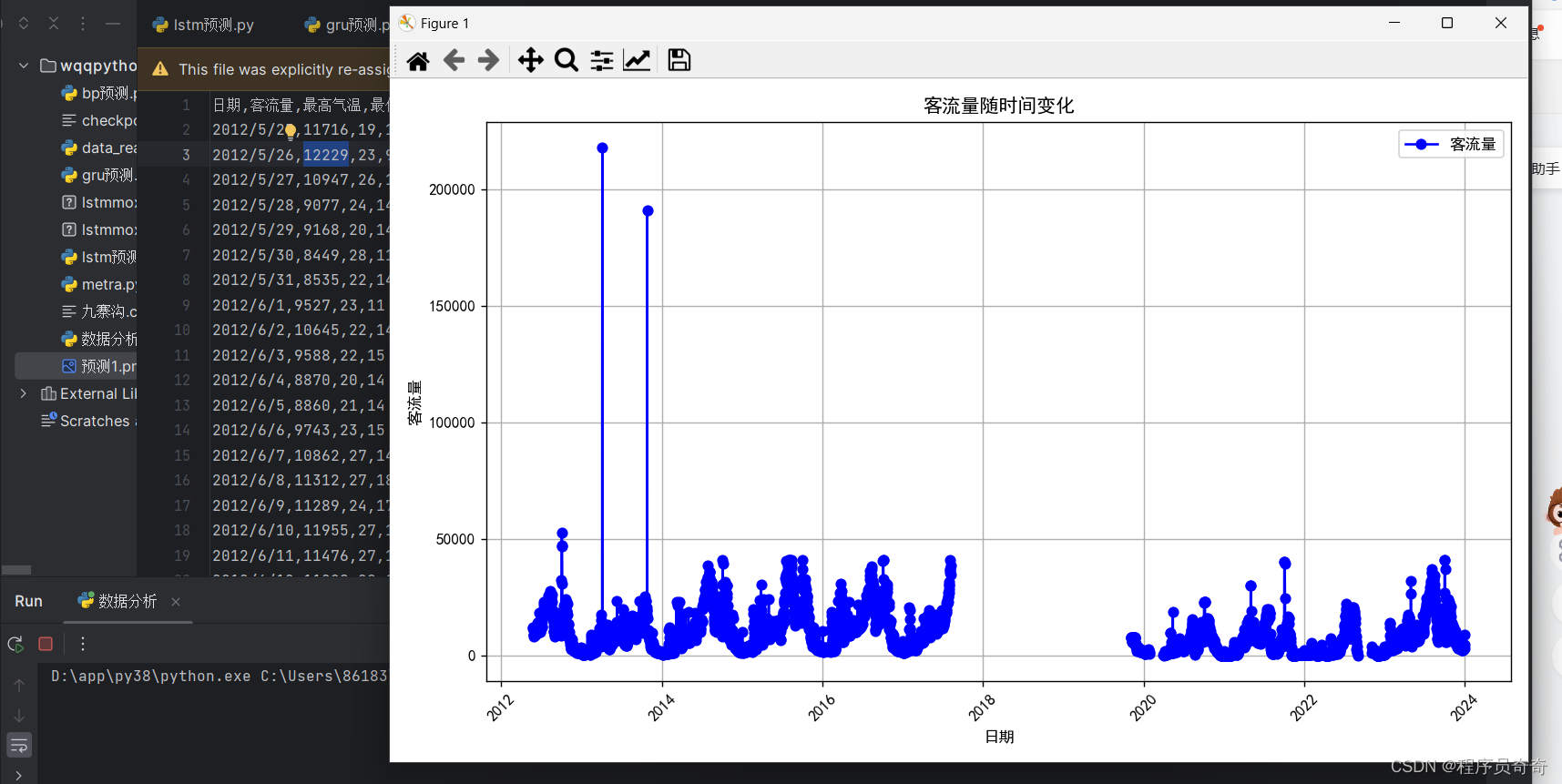Reset the matplotlib view with Home icon
This screenshot has height=784, width=1562.
pyautogui.click(x=418, y=61)
